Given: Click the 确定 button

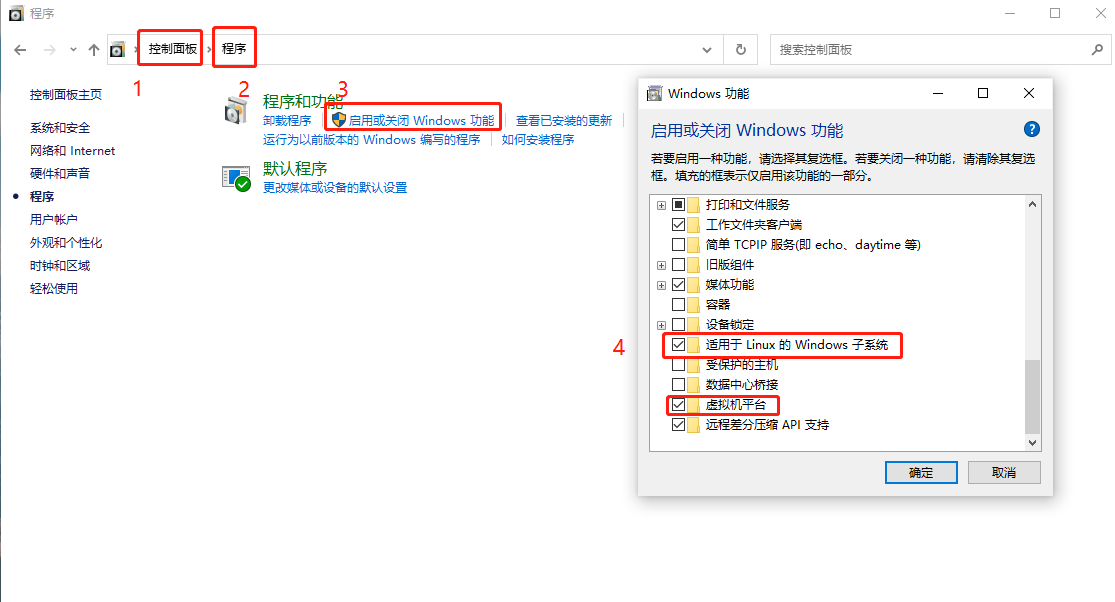Looking at the screenshot, I should (921, 473).
